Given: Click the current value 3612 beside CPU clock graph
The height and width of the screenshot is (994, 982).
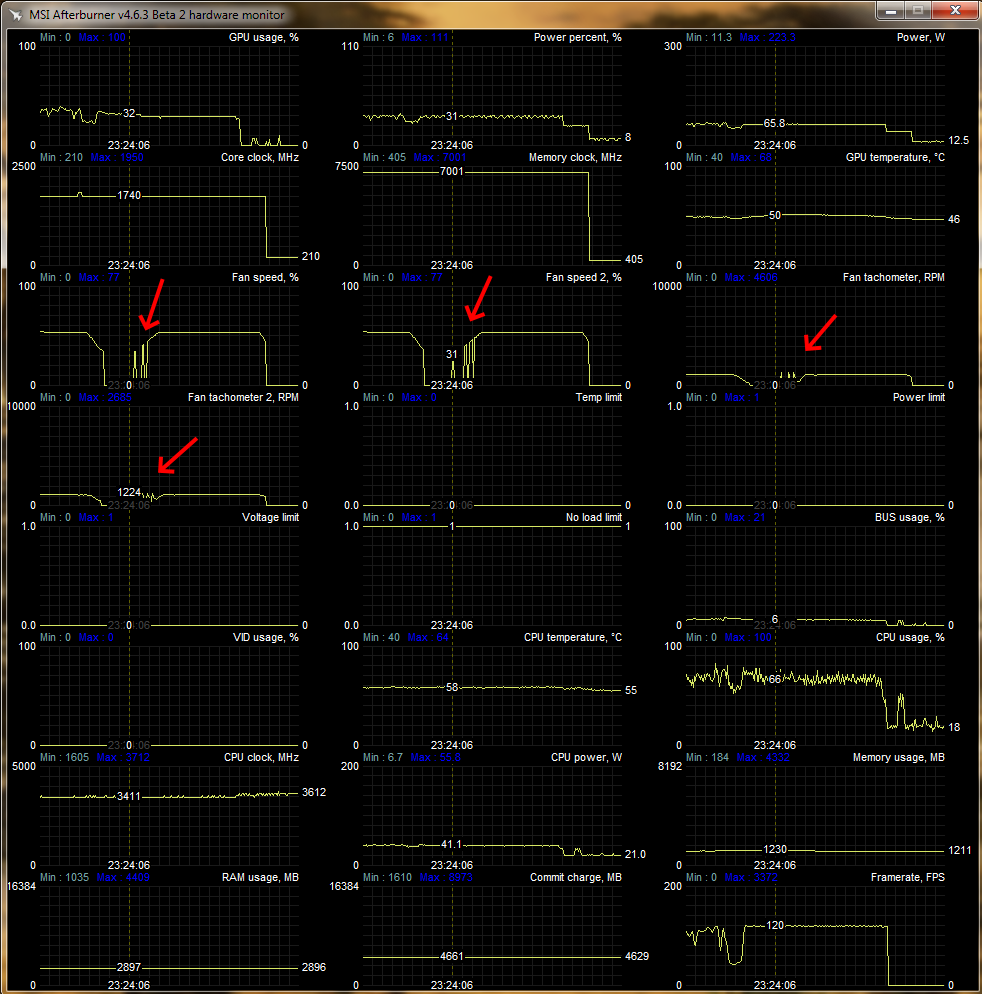Looking at the screenshot, I should (x=314, y=792).
